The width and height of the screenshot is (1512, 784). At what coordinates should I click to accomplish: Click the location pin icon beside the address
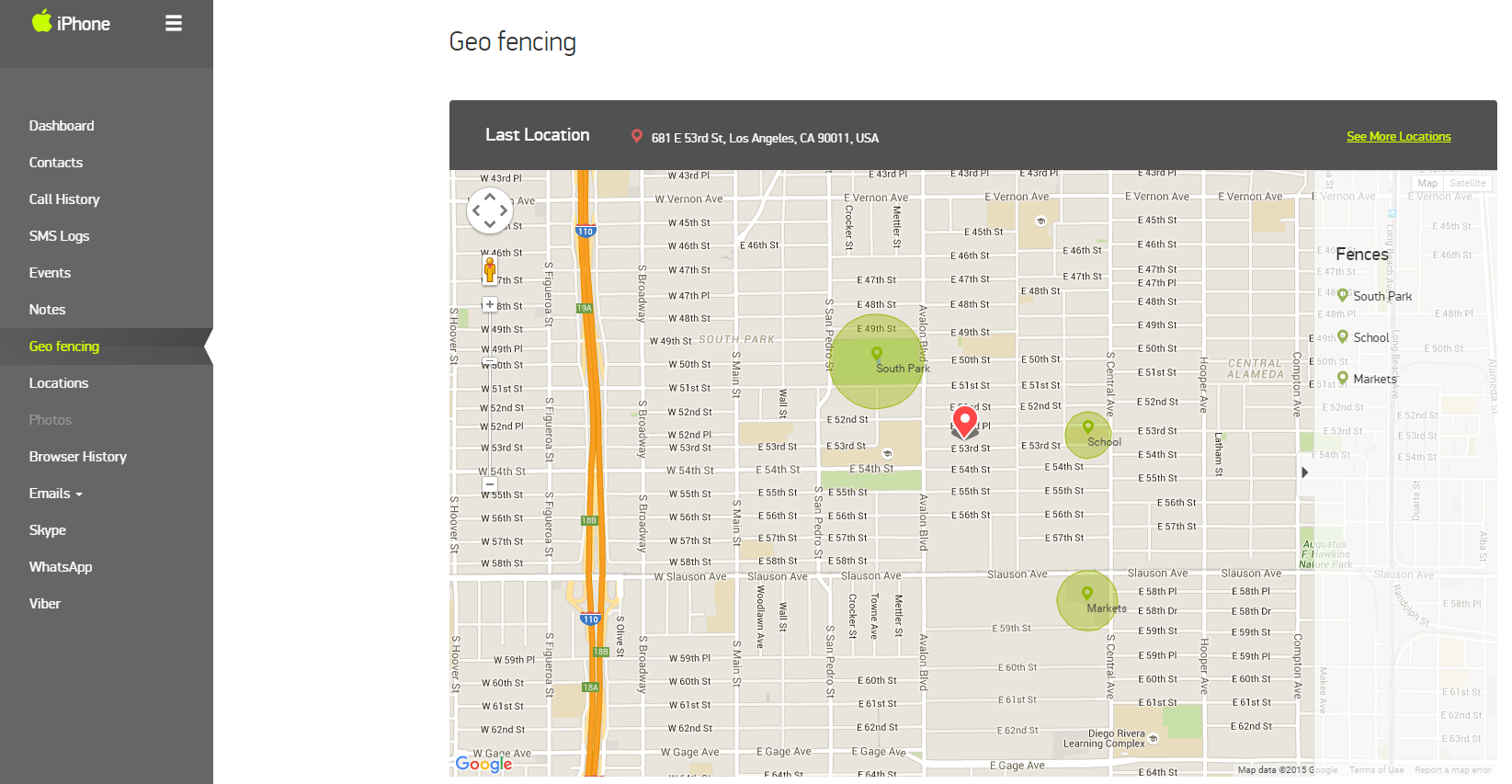pyautogui.click(x=636, y=136)
